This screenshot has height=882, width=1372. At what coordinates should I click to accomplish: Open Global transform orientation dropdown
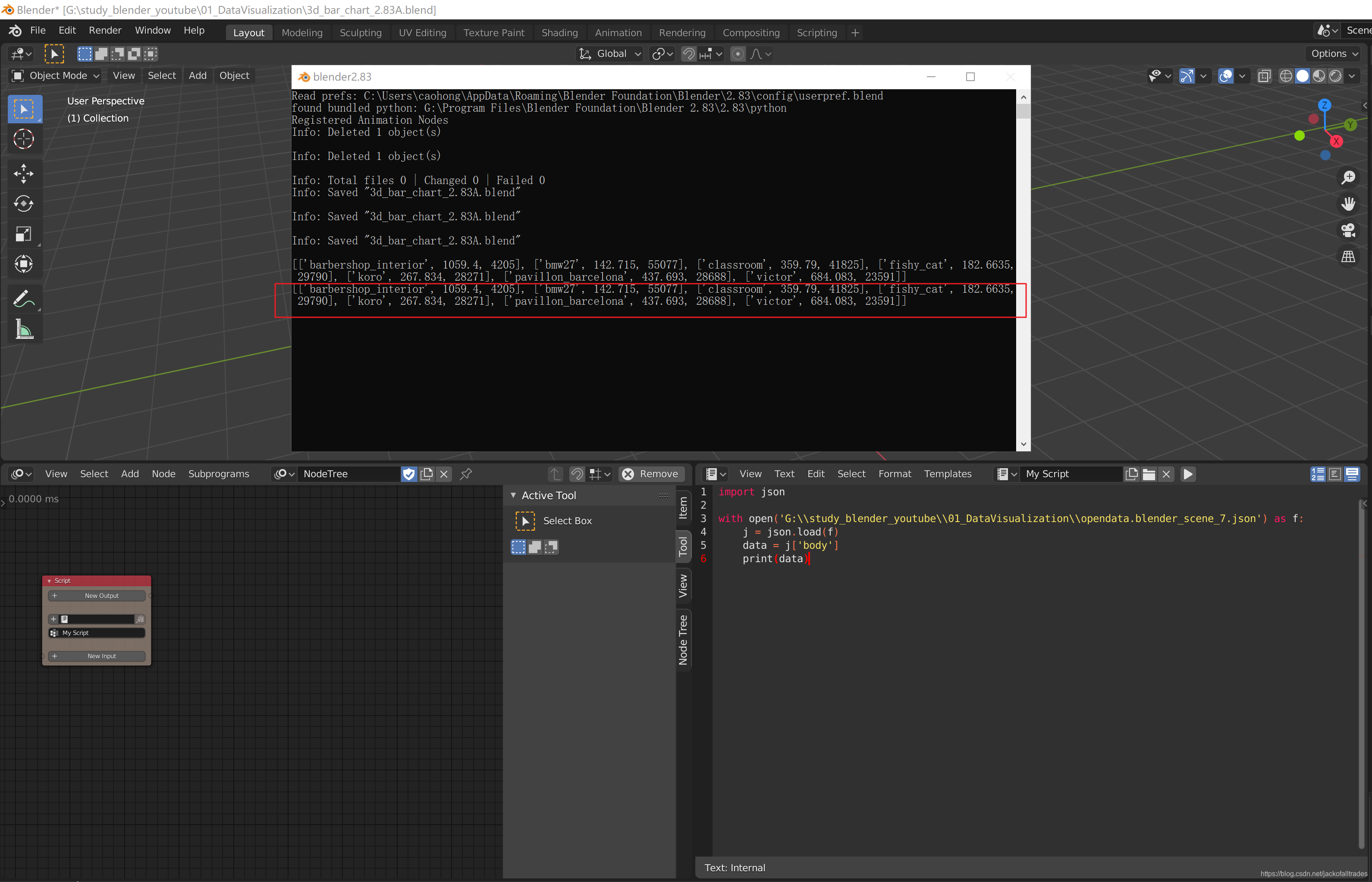pyautogui.click(x=610, y=54)
